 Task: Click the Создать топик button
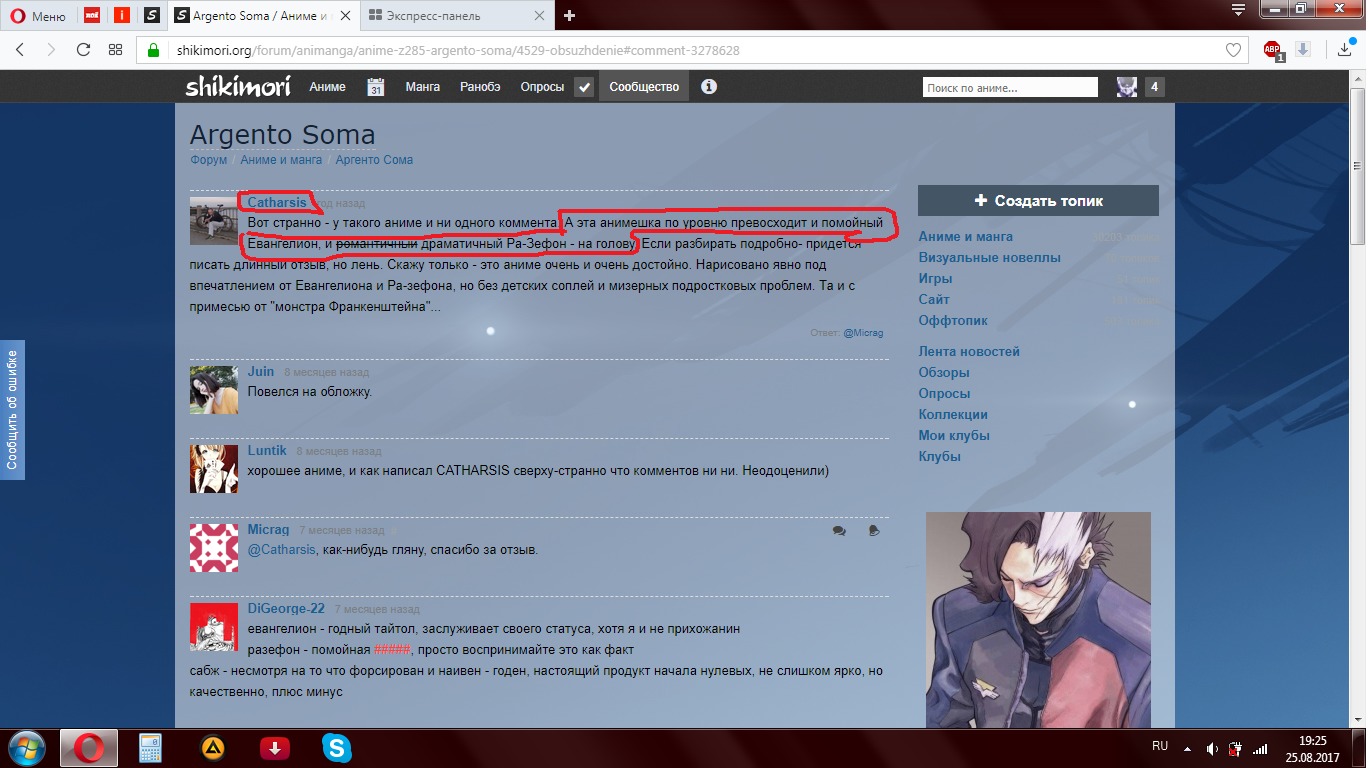tap(1038, 201)
